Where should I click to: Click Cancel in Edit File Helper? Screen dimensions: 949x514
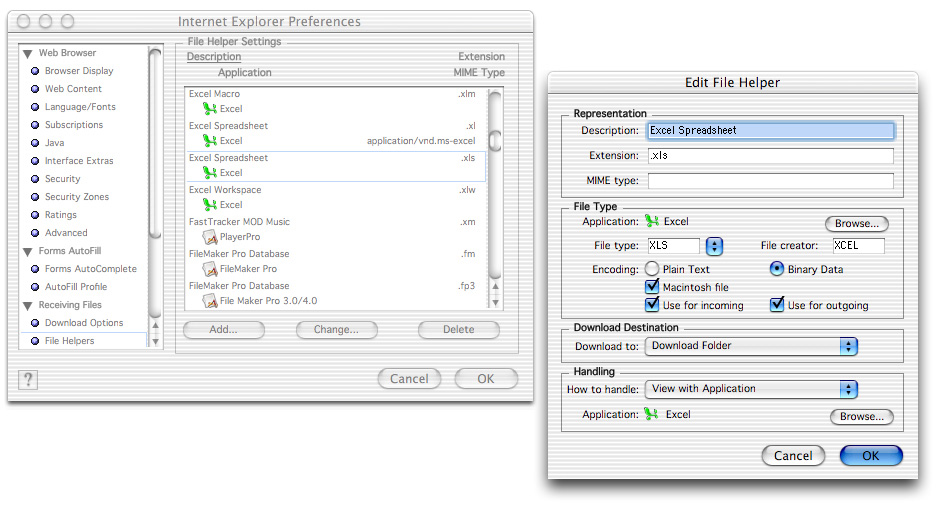click(793, 456)
